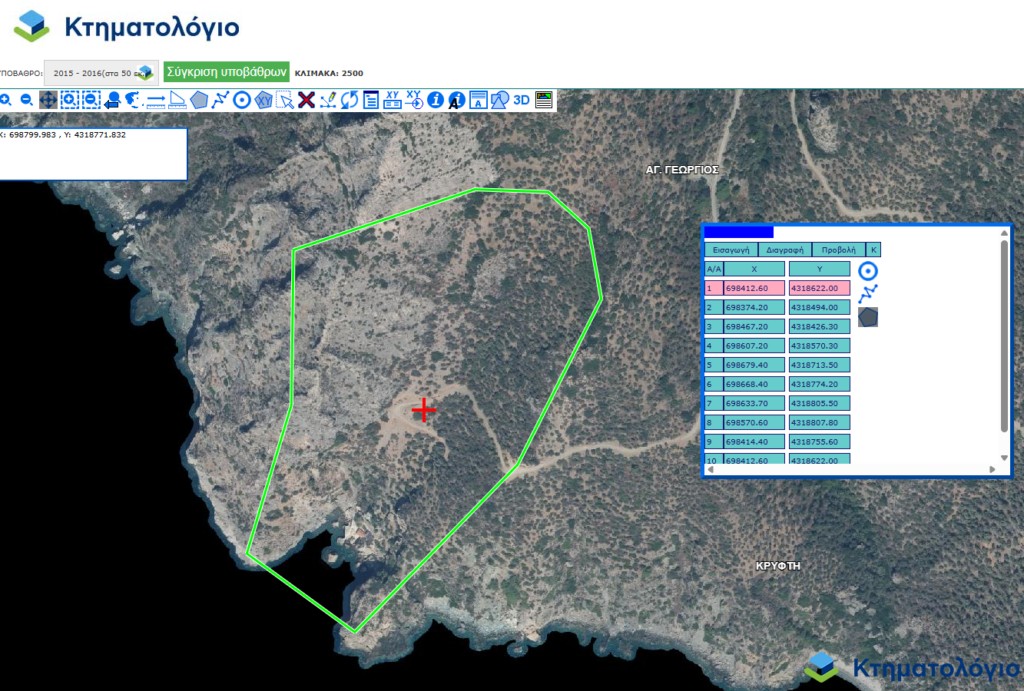Click the circle point tool in toolbar

pyautogui.click(x=241, y=100)
